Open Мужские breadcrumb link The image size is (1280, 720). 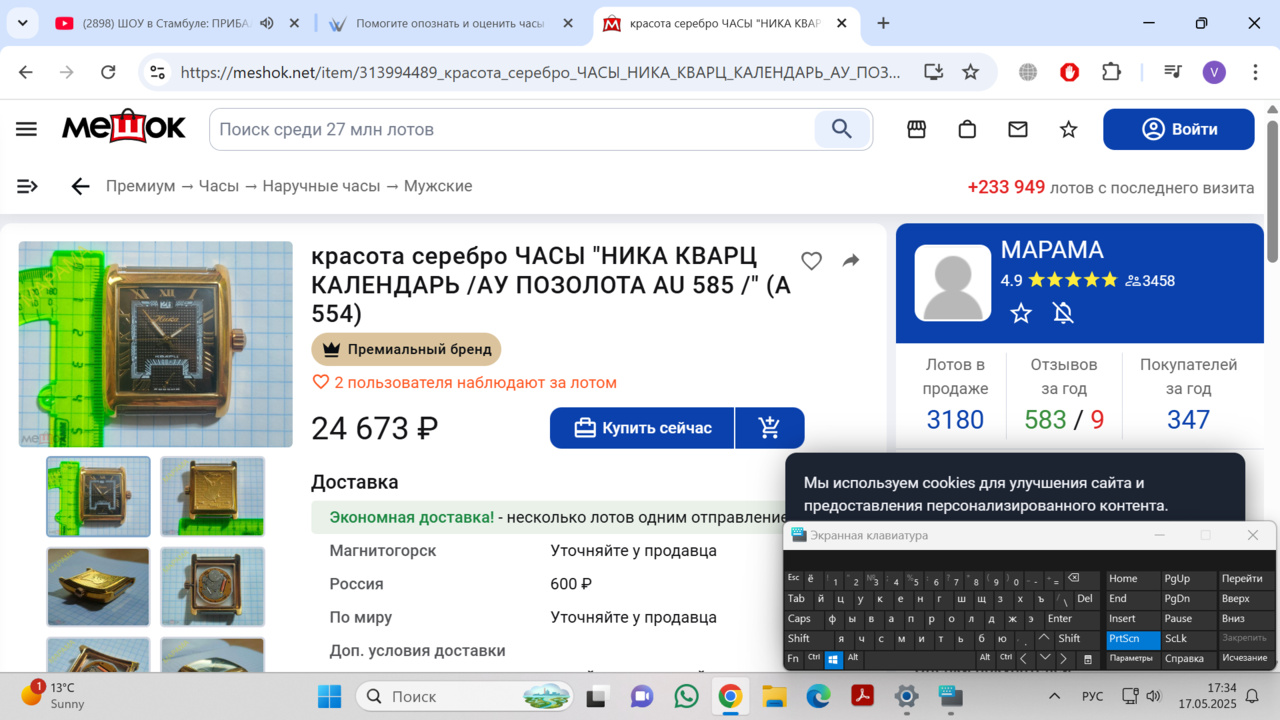pyautogui.click(x=438, y=186)
